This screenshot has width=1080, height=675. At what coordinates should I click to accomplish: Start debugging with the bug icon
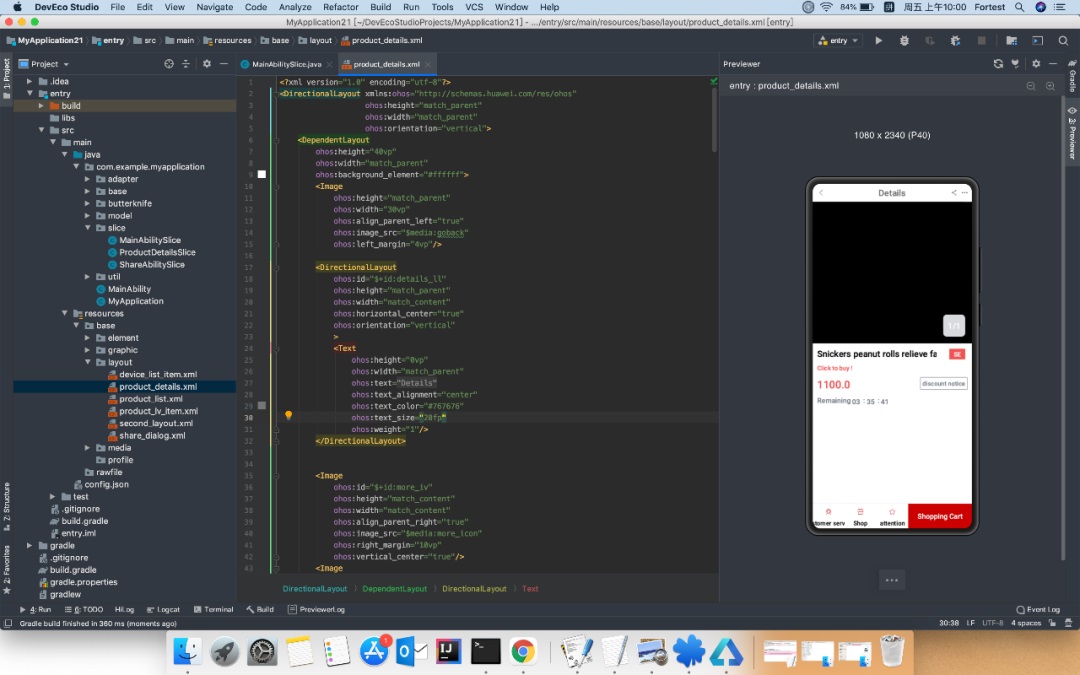(904, 41)
